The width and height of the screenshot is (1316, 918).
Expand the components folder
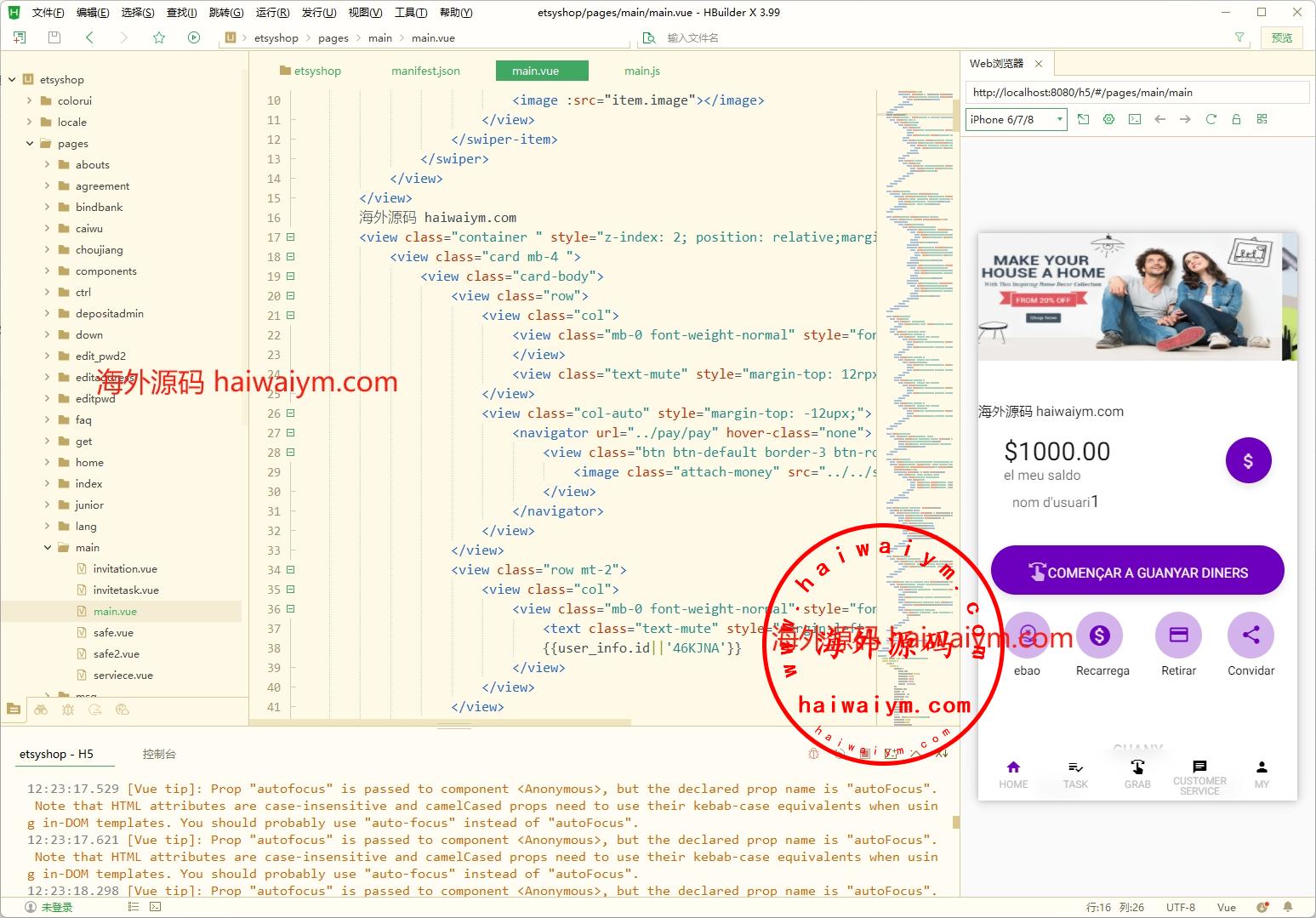point(48,271)
